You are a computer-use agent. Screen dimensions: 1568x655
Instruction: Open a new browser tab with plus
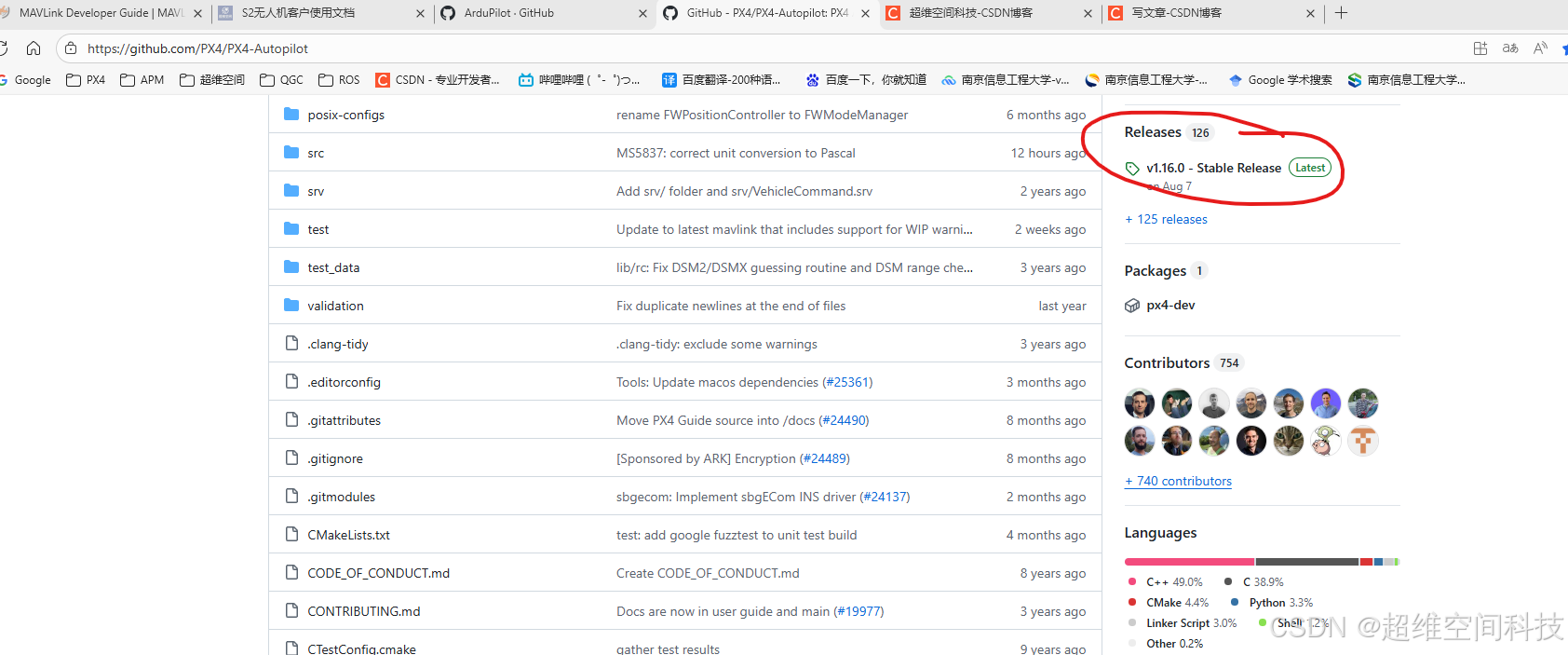click(1341, 13)
